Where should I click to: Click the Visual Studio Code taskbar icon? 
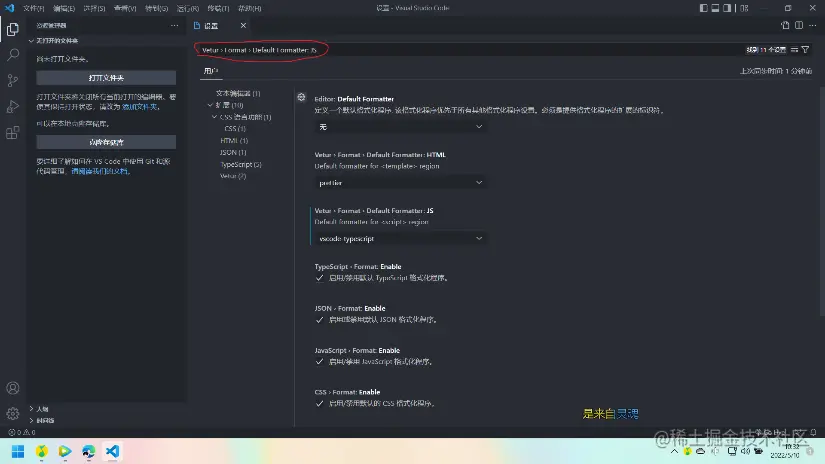pyautogui.click(x=112, y=451)
